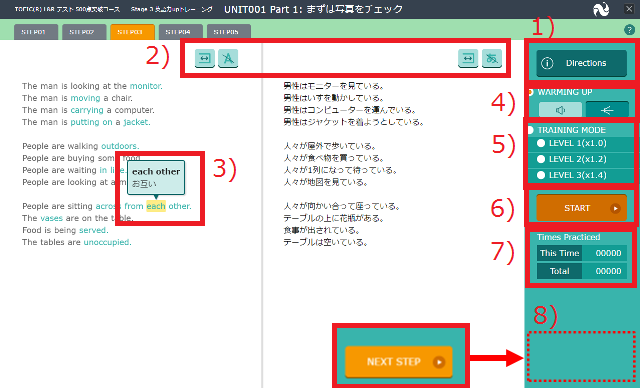Click the speaker audio button under Warming Up

pyautogui.click(x=560, y=110)
